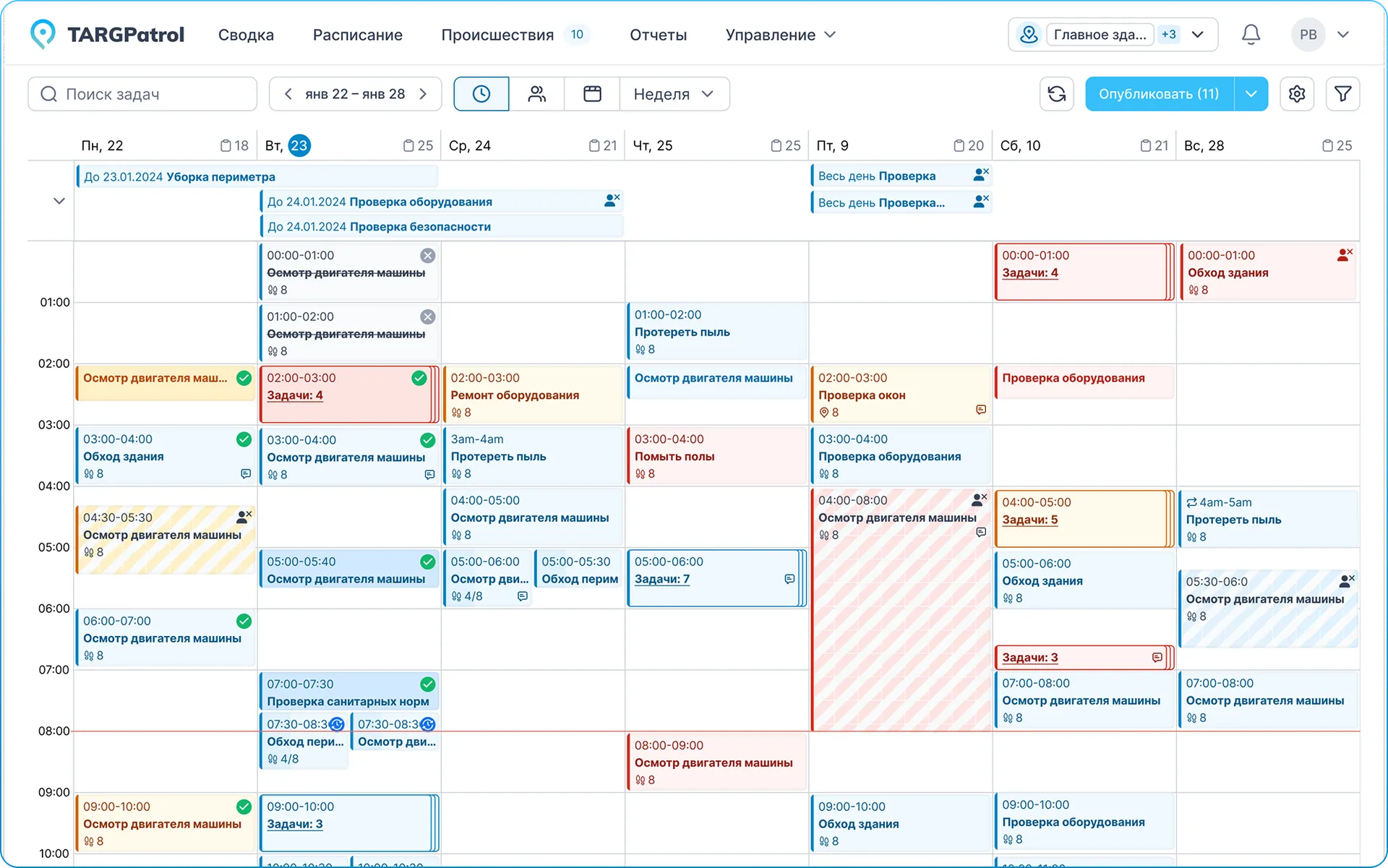Open the settings gear icon

[1296, 94]
